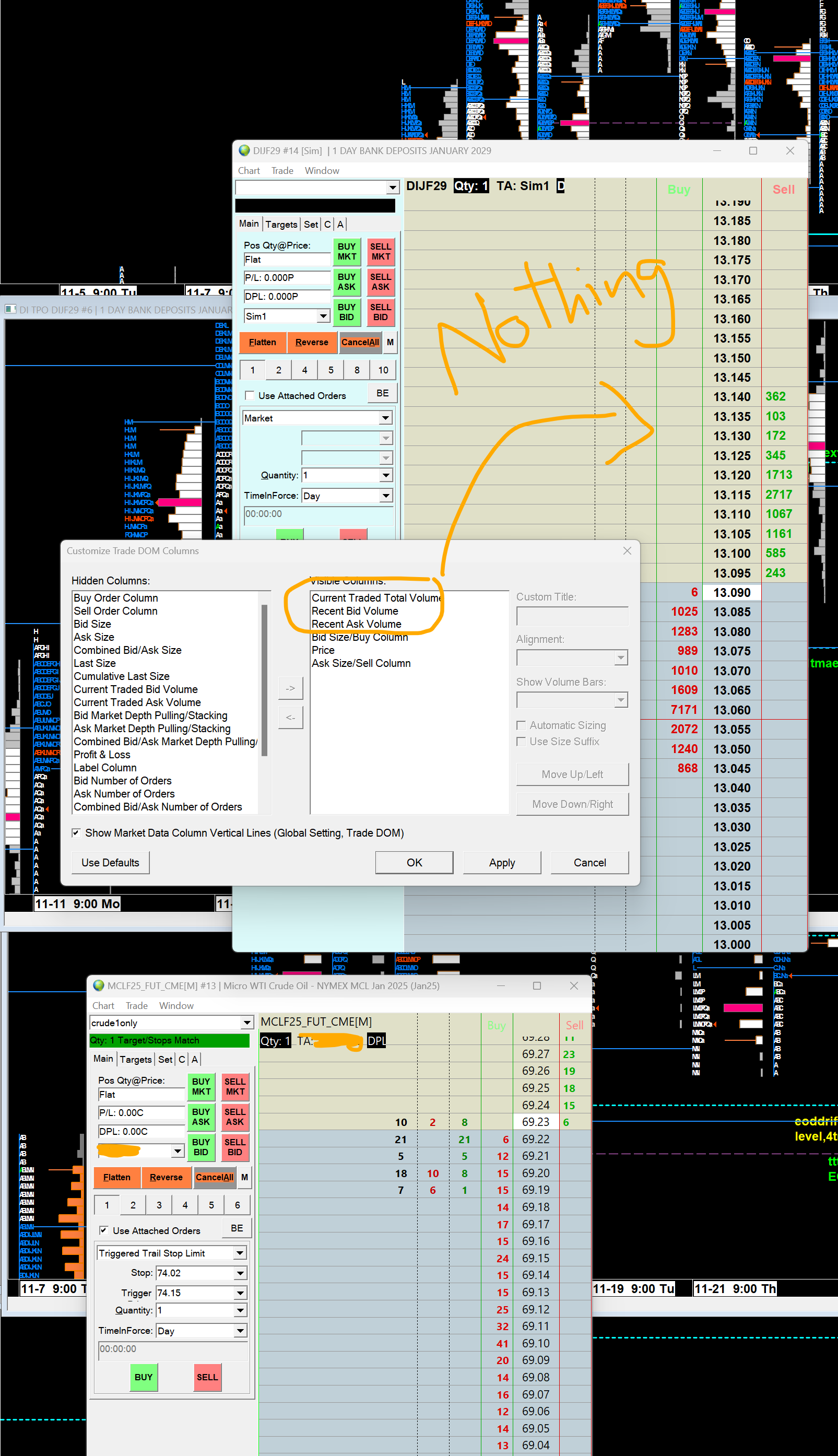The height and width of the screenshot is (1456, 838).
Task: Switch to Set tab in DIJF29 window
Action: click(311, 225)
